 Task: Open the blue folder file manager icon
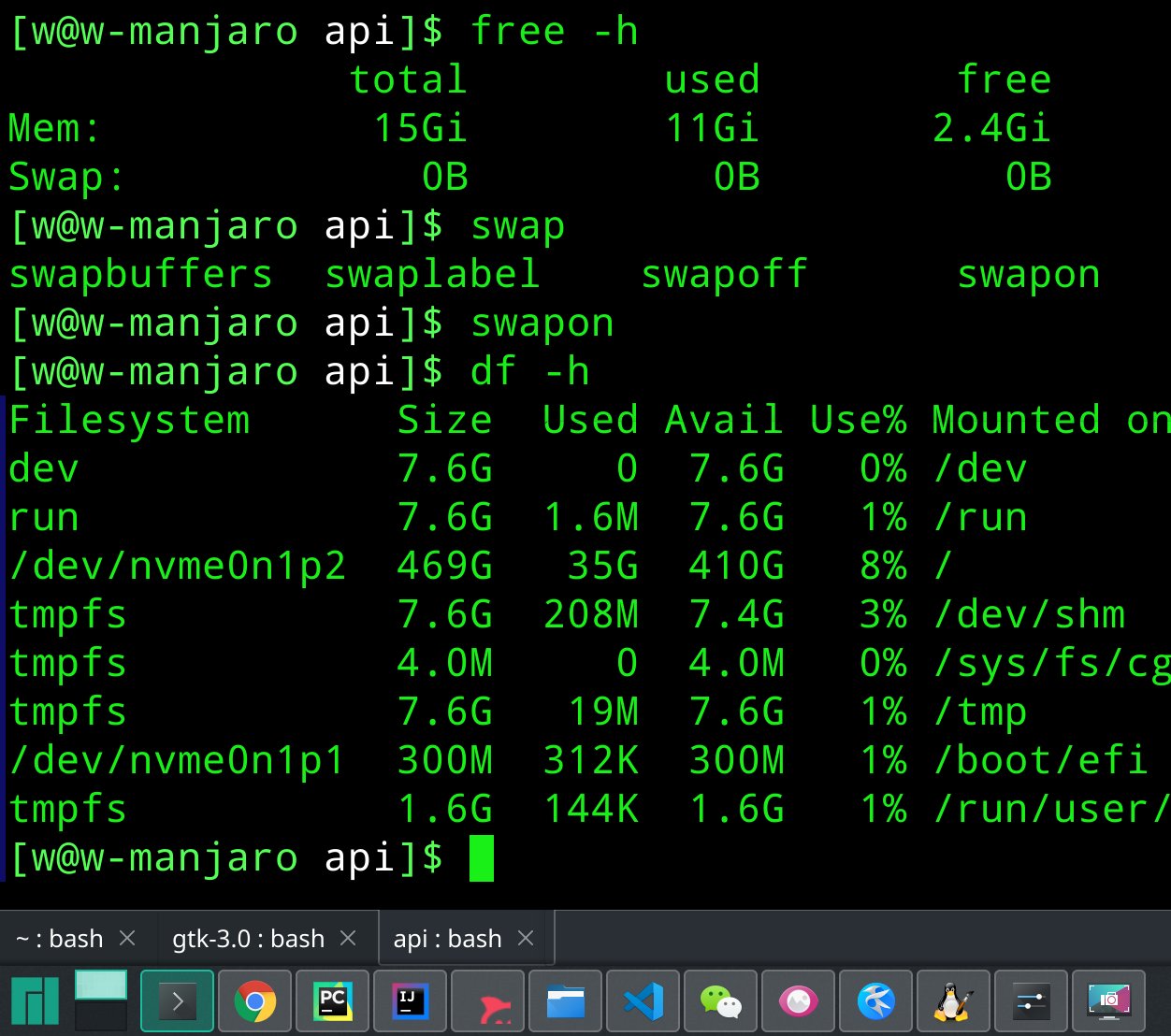[x=566, y=1001]
